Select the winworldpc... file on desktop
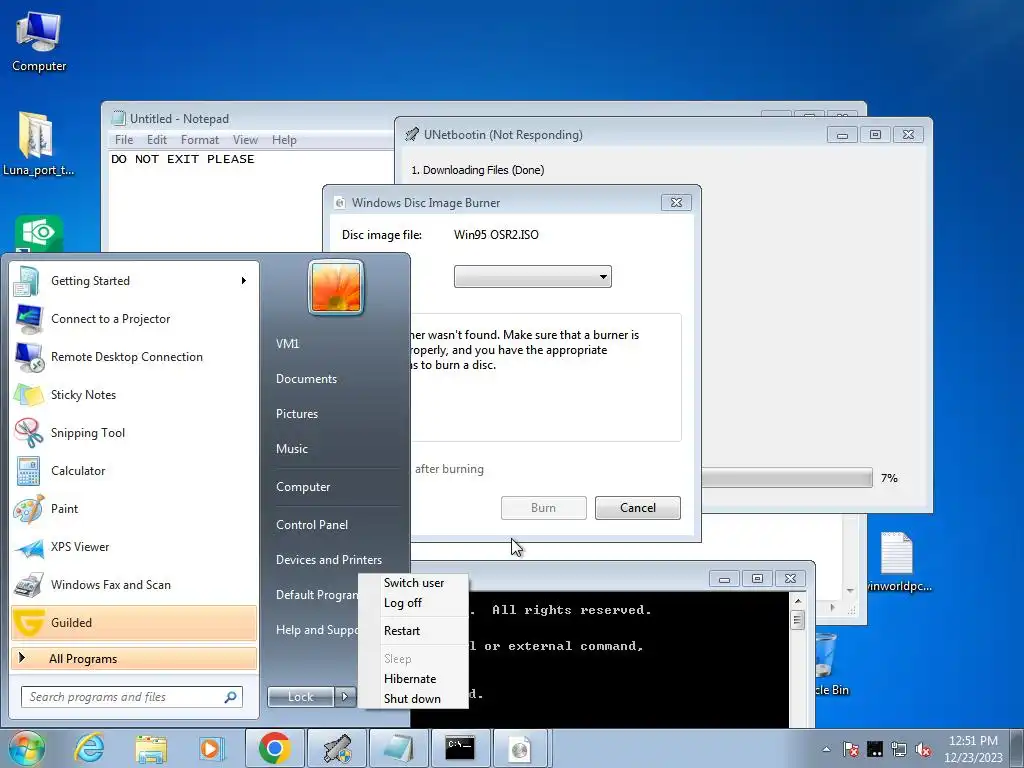Image resolution: width=1024 pixels, height=768 pixels. (897, 562)
